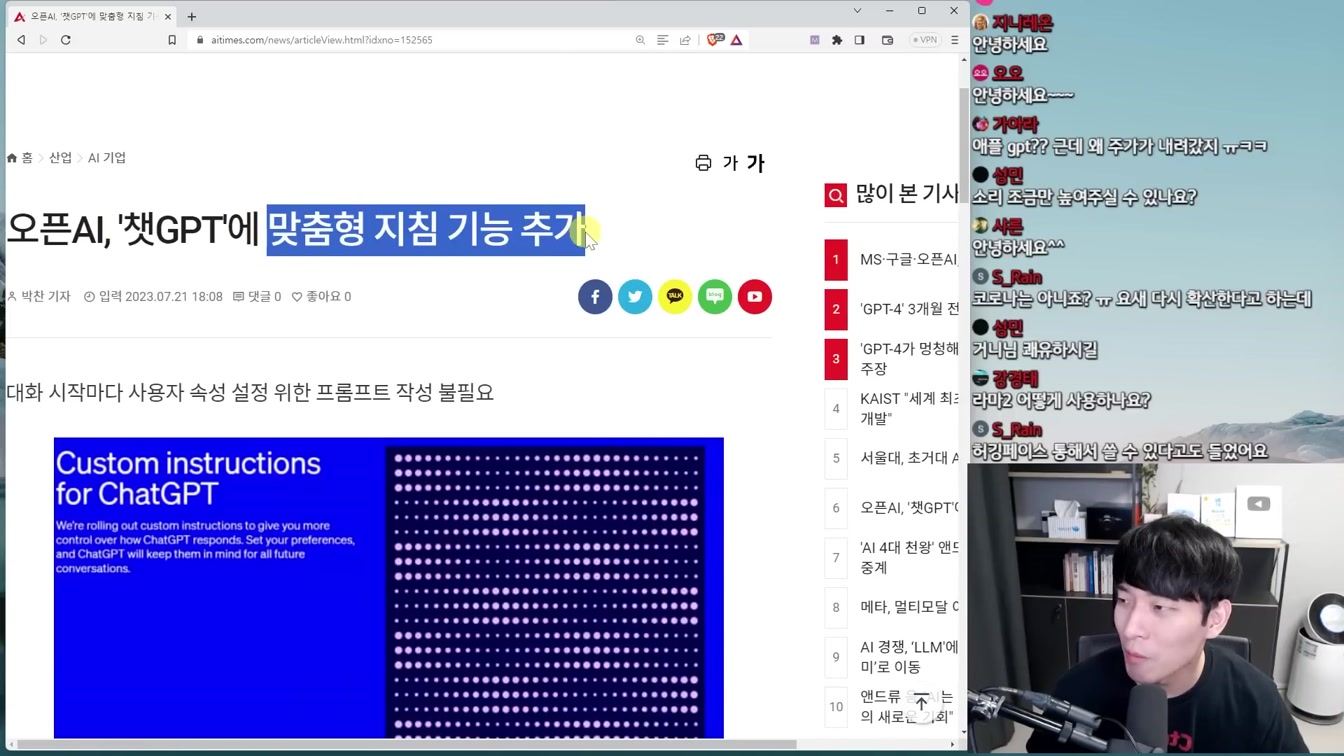Click chat username 지니레온

pyautogui.click(x=1021, y=23)
